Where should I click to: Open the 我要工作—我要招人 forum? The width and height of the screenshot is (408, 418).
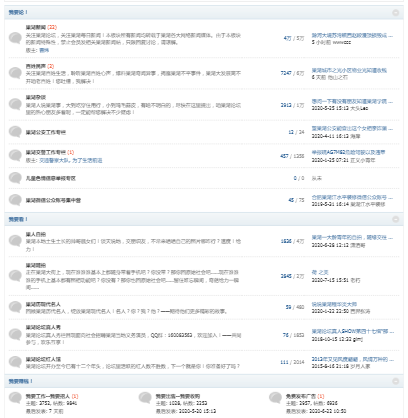tap(48, 396)
